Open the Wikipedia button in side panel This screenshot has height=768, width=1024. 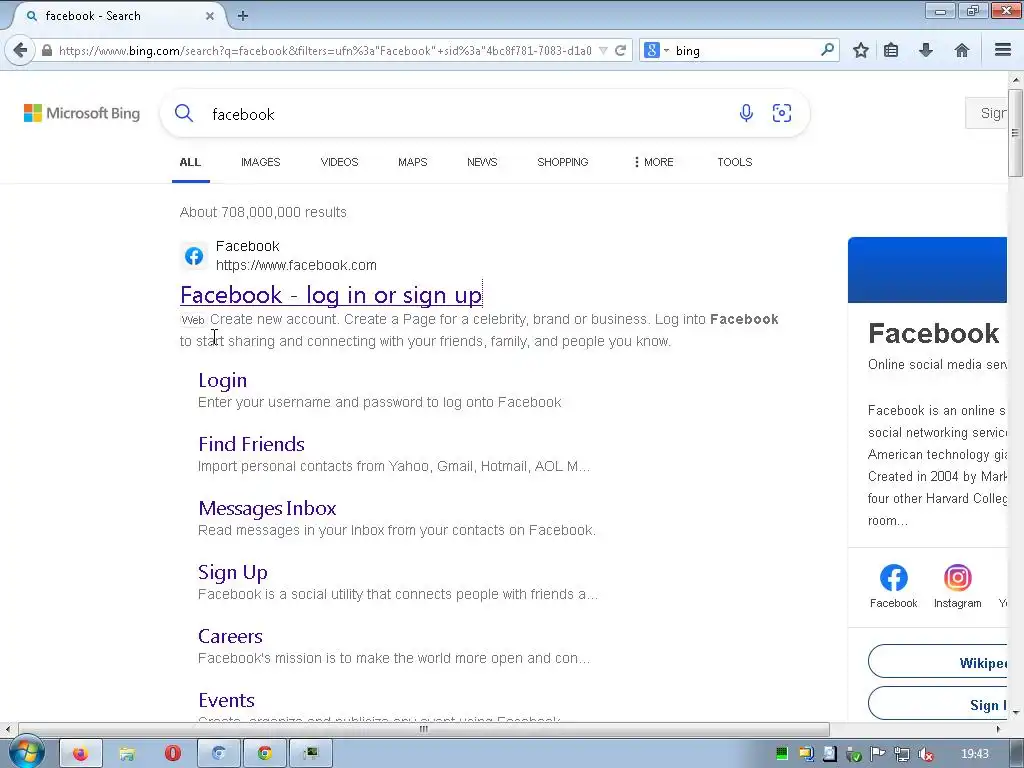tap(938, 662)
